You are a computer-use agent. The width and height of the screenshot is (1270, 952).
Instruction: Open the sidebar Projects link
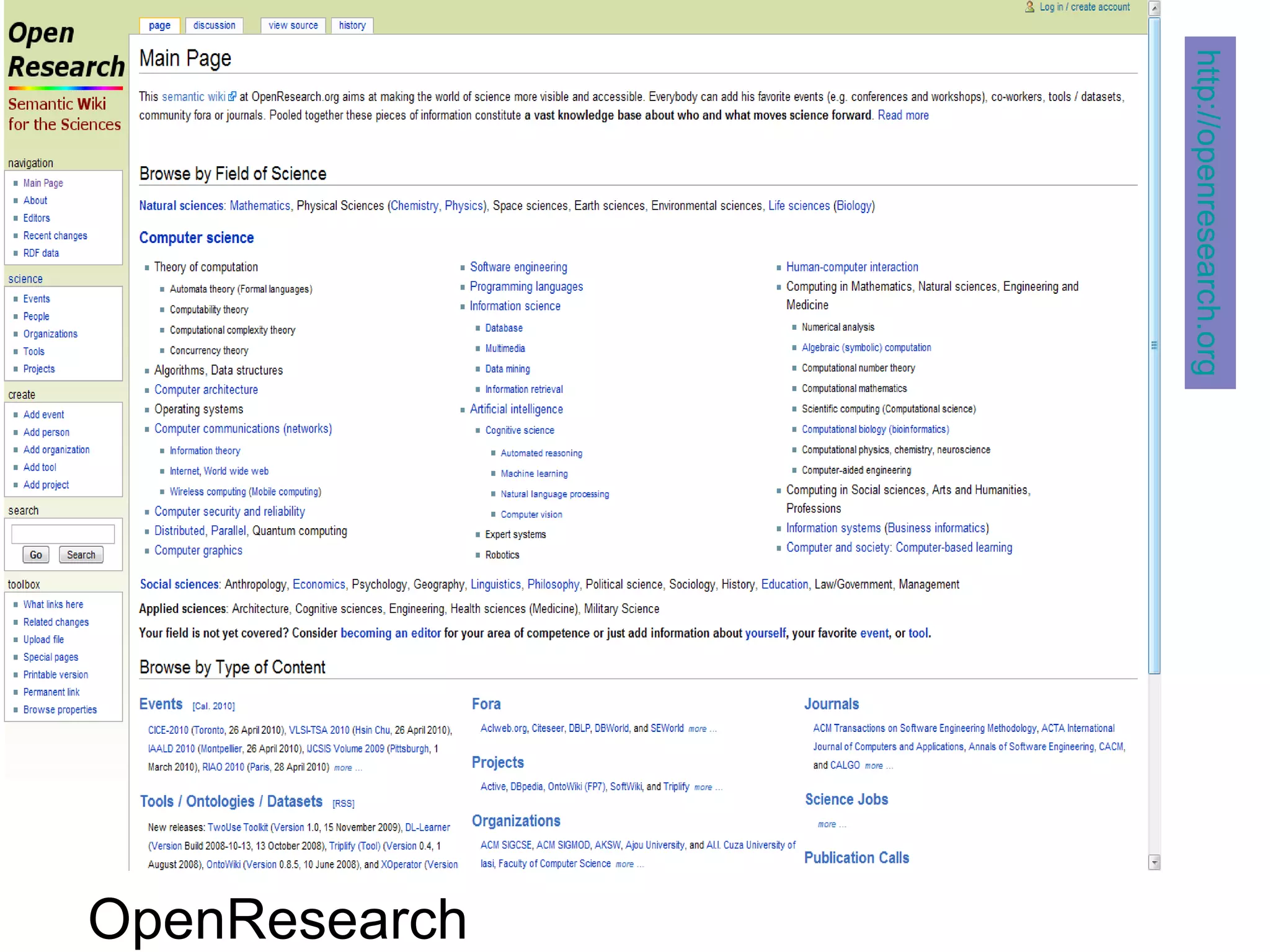tap(39, 369)
